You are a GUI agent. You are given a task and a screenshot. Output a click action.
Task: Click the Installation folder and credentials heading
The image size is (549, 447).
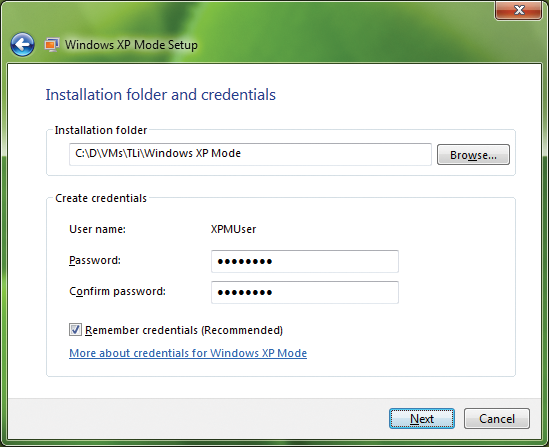pos(161,95)
